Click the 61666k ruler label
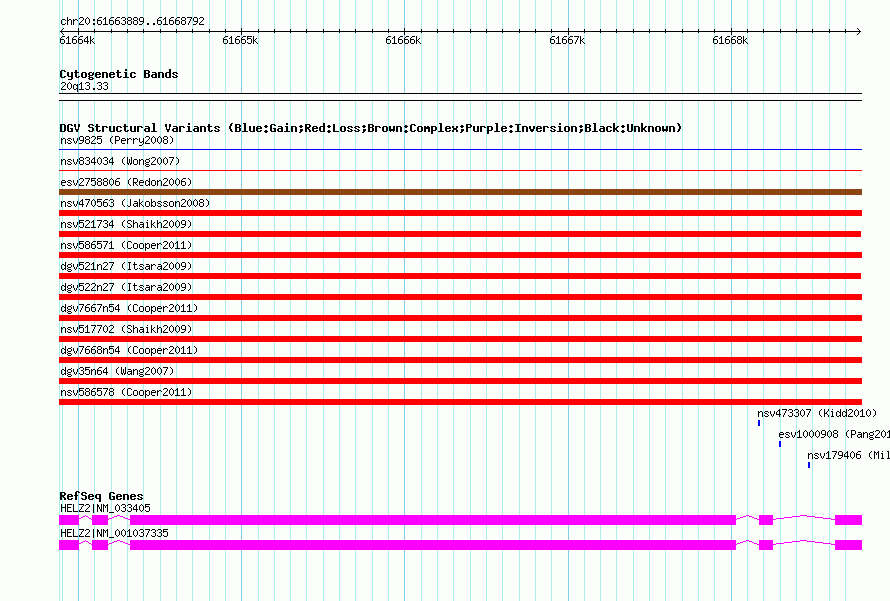The image size is (890, 601). pos(403,40)
